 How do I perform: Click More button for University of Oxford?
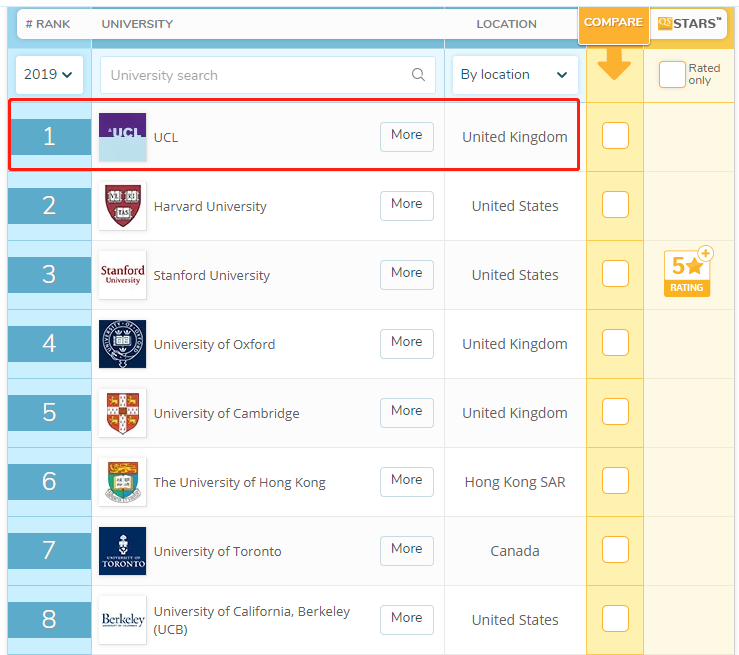point(407,344)
